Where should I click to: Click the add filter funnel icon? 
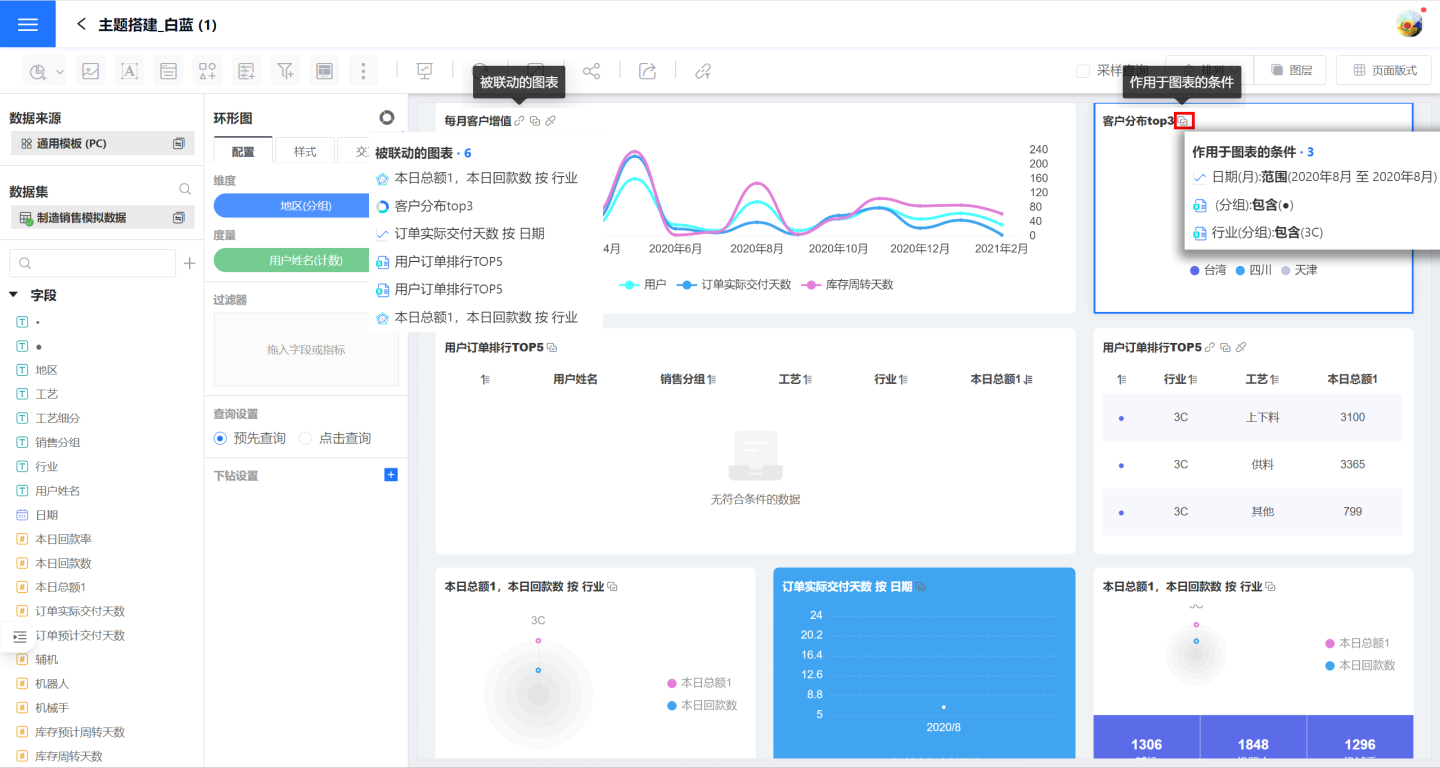[286, 71]
